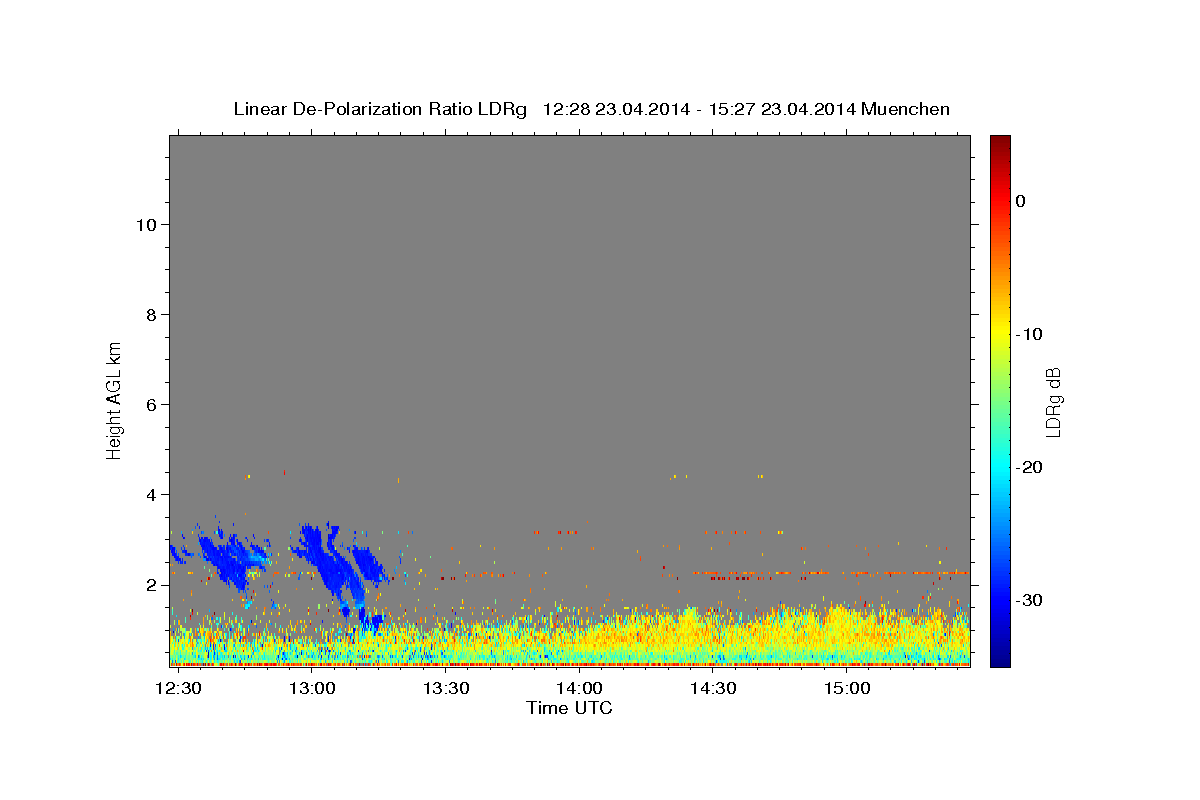Click the height tick label '4'
The height and width of the screenshot is (800, 1200).
click(x=151, y=494)
